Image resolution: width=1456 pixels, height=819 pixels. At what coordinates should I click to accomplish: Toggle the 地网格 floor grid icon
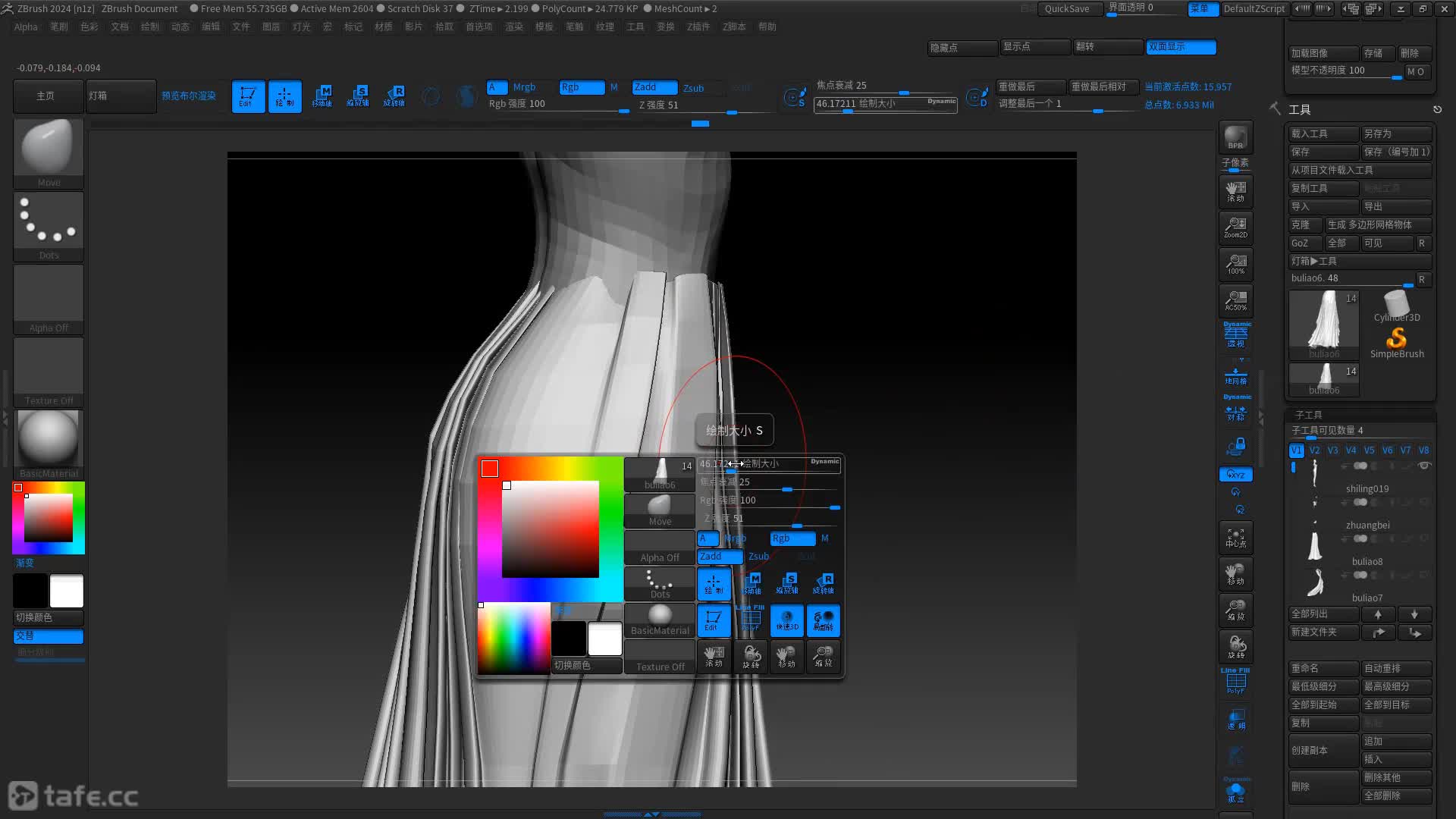(1235, 375)
